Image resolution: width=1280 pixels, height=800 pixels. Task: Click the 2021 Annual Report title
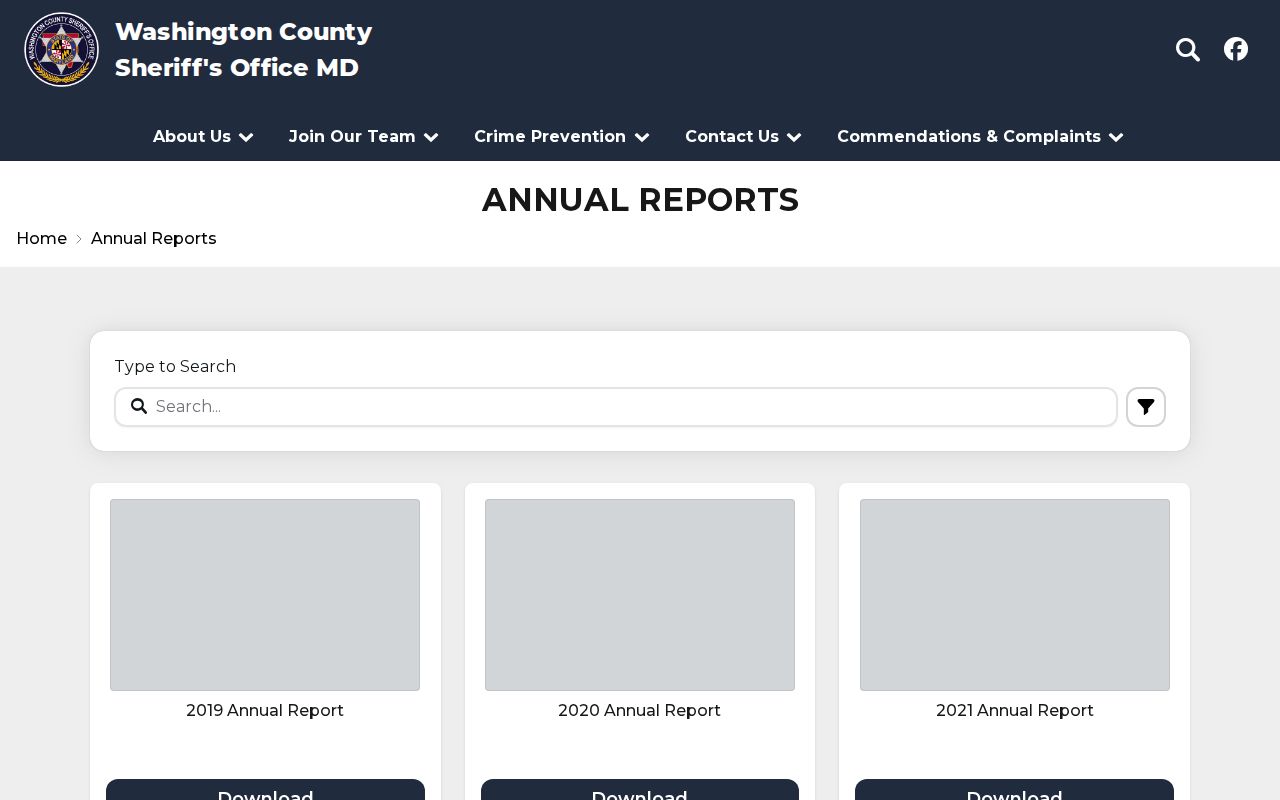[1015, 711]
